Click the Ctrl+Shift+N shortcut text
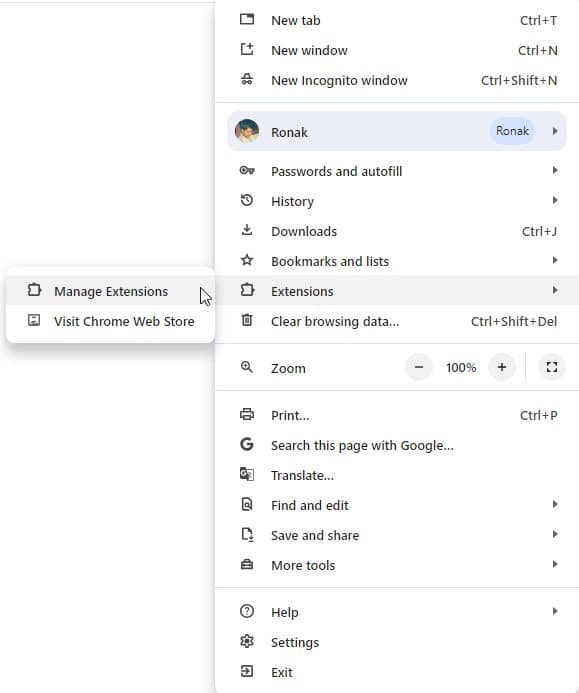 click(x=519, y=80)
